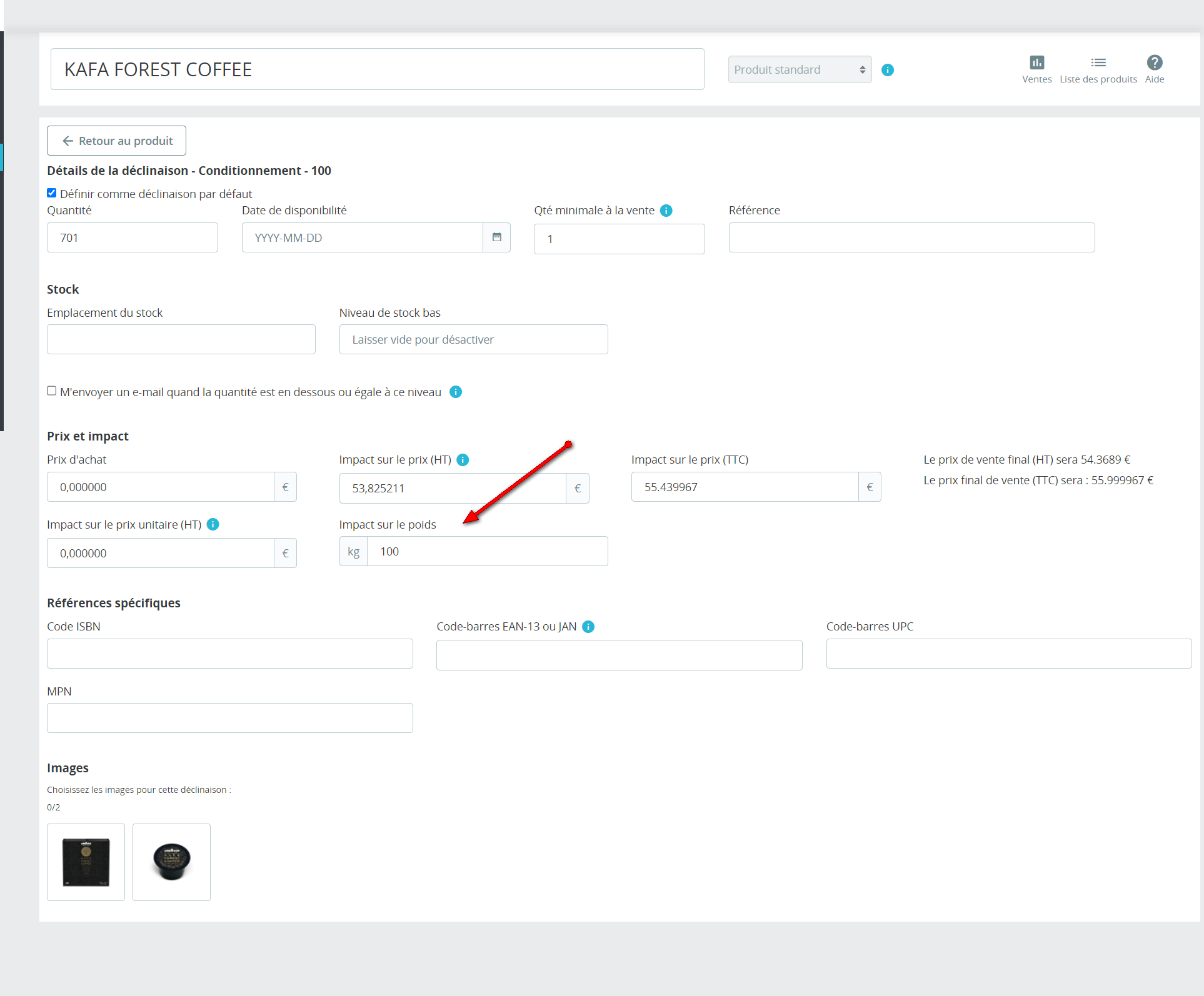This screenshot has height=996, width=1204.
Task: Click the info icon for Qté minimale à la vente
Action: tap(666, 211)
